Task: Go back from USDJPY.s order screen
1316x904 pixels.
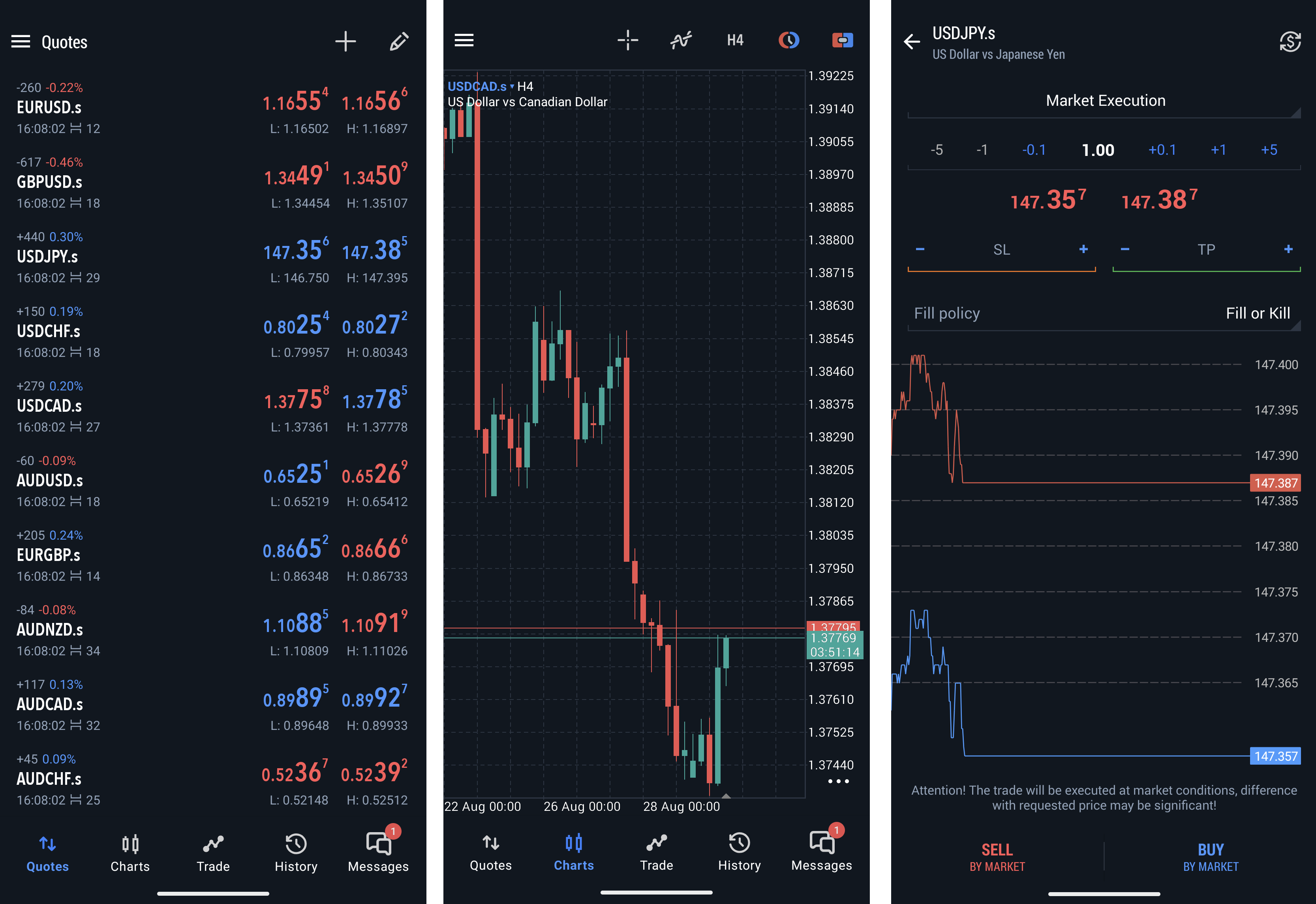Action: pyautogui.click(x=912, y=41)
